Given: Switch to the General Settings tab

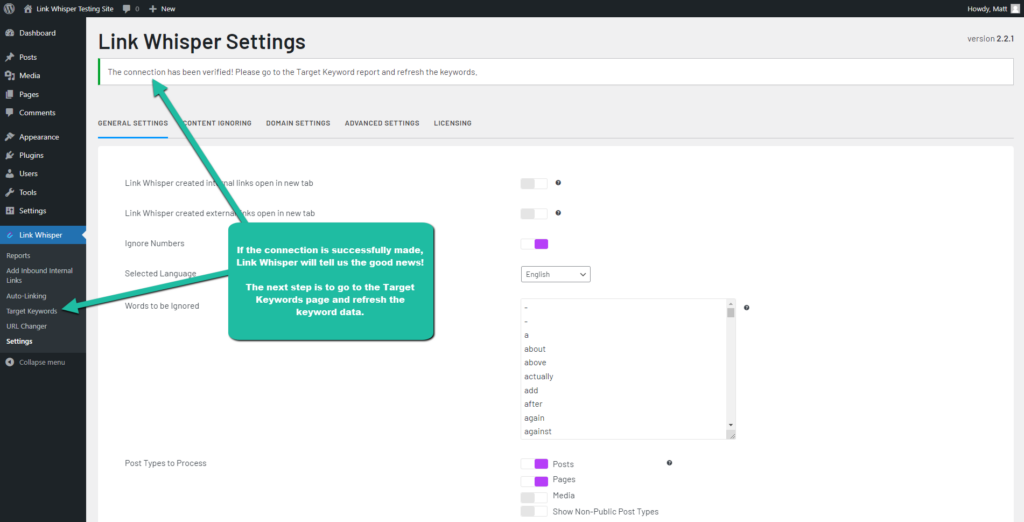Looking at the screenshot, I should point(133,123).
